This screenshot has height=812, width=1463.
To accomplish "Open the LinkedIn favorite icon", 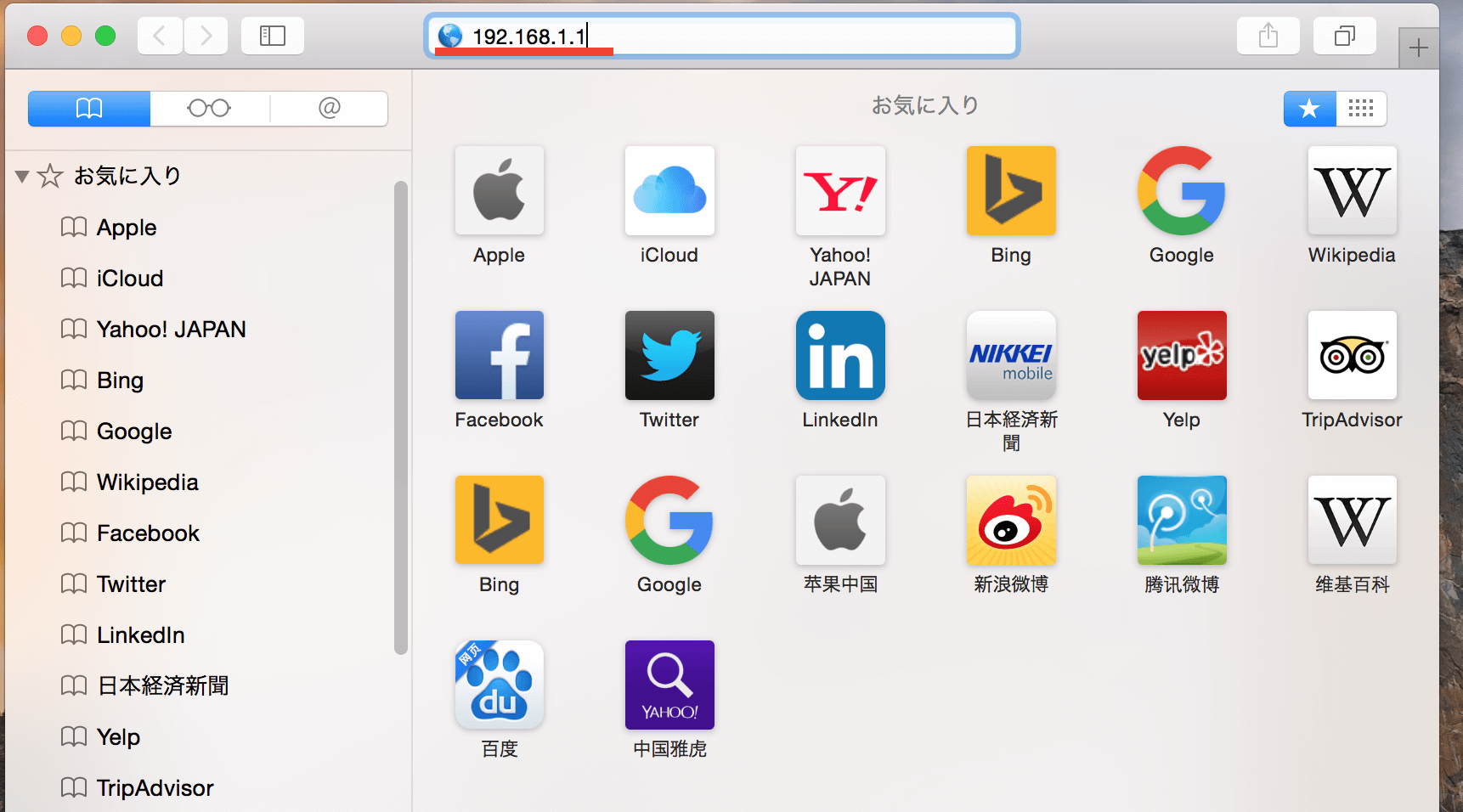I will click(x=839, y=355).
